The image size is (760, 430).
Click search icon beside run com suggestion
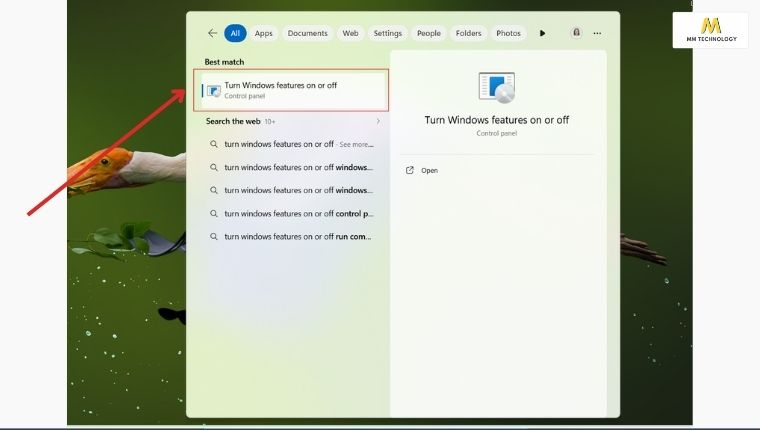(x=214, y=237)
